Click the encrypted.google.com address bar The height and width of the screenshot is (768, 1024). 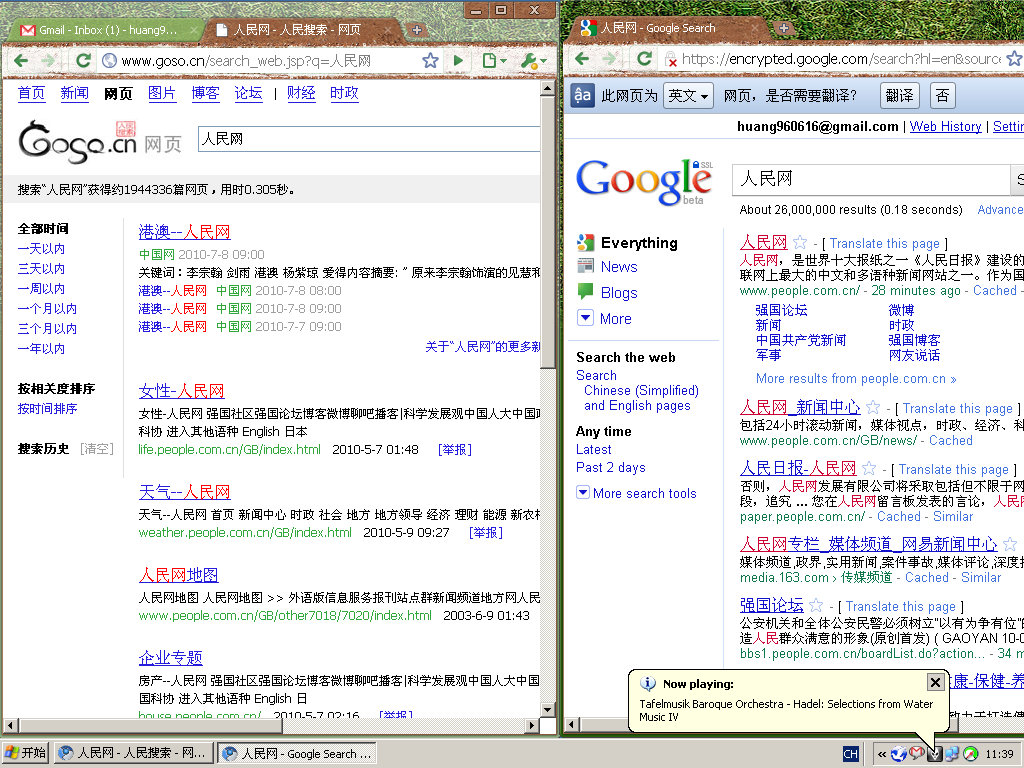click(841, 59)
